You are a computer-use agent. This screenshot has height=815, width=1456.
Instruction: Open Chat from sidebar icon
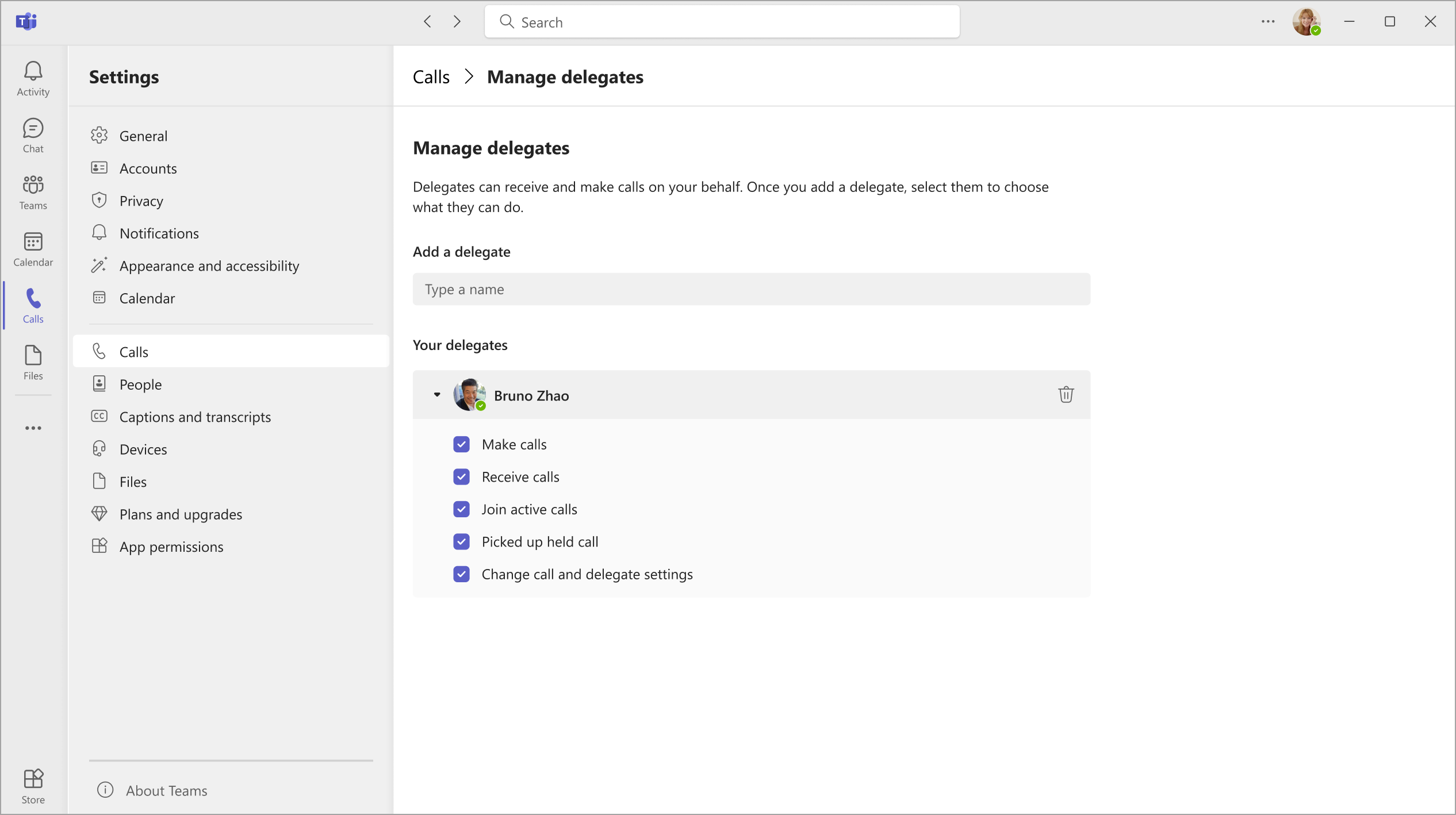[33, 135]
